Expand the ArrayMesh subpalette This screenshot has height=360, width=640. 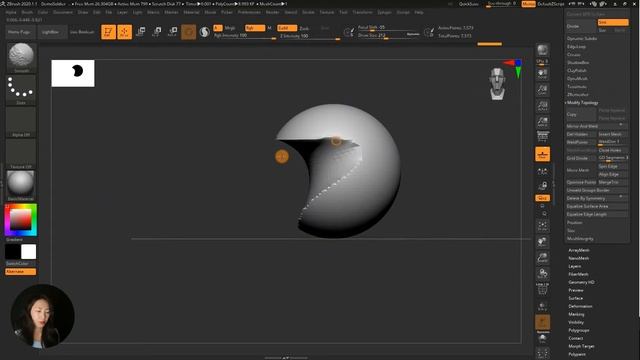[x=579, y=250]
